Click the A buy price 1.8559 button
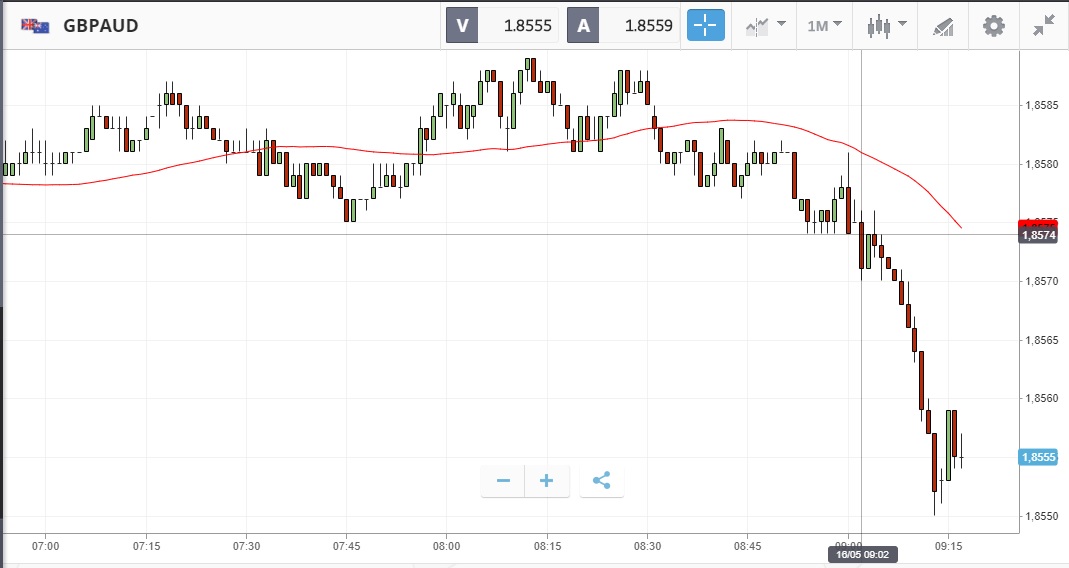This screenshot has height=568, width=1069. (624, 26)
